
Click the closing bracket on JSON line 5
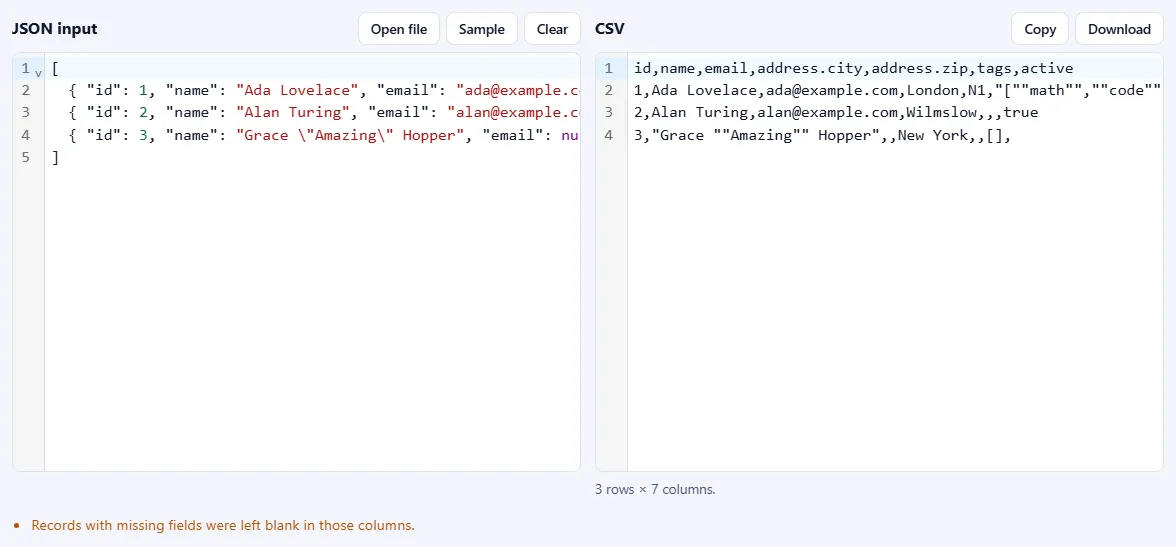click(56, 158)
